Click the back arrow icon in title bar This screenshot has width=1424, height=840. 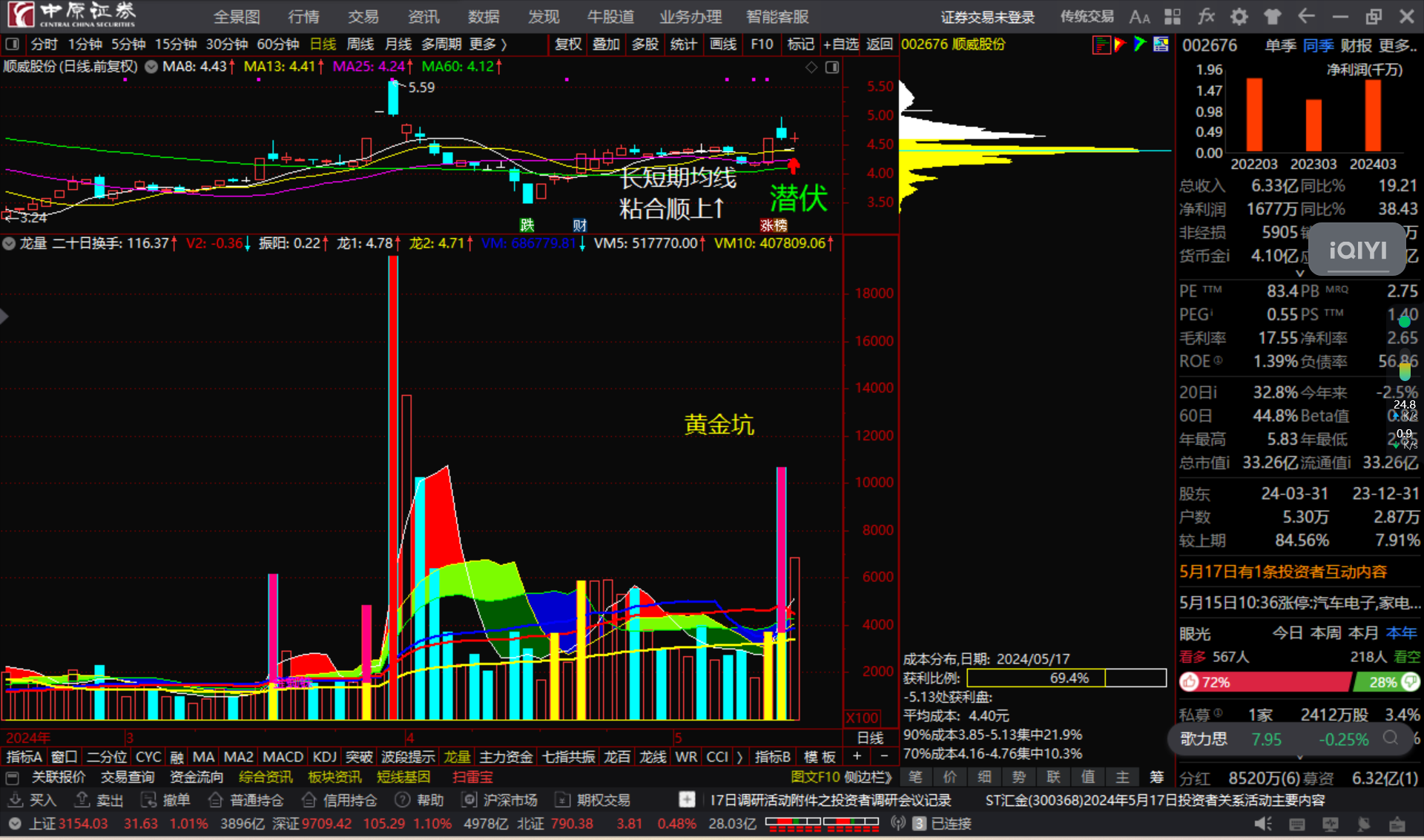[x=1306, y=16]
